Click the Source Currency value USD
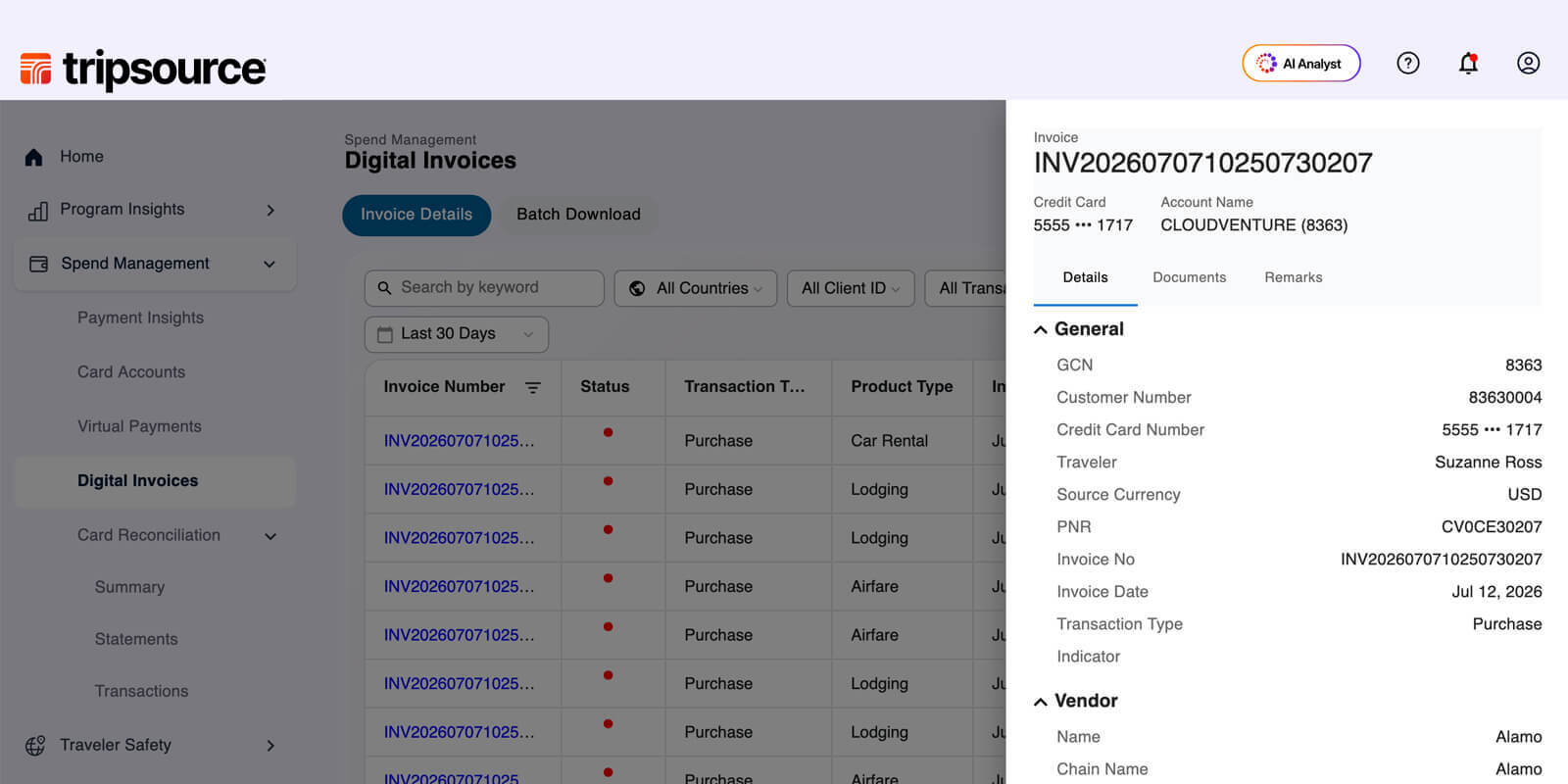The height and width of the screenshot is (784, 1568). click(1524, 495)
